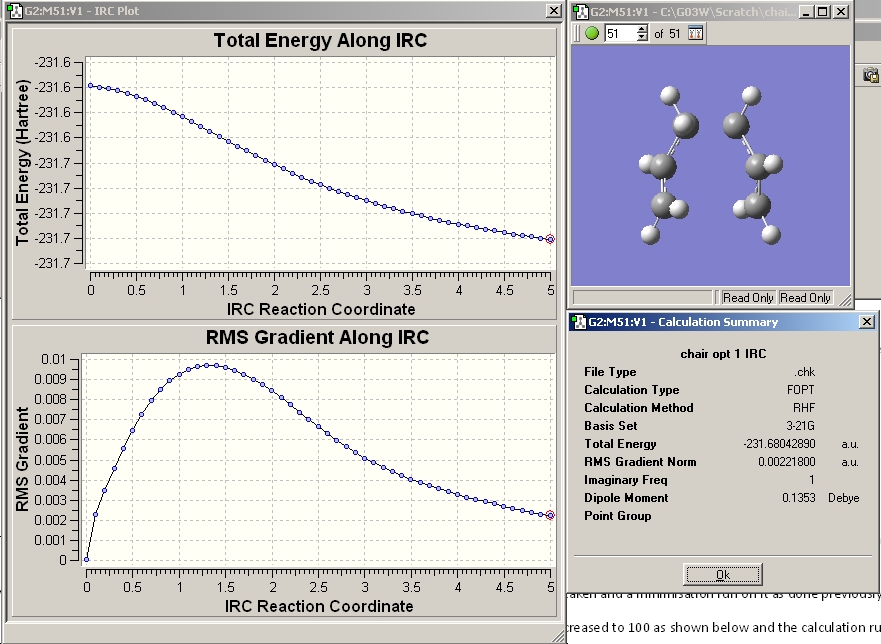Click 'IRC Reaction Coordinate' label under gradient plot
881x644 pixels.
[319, 606]
